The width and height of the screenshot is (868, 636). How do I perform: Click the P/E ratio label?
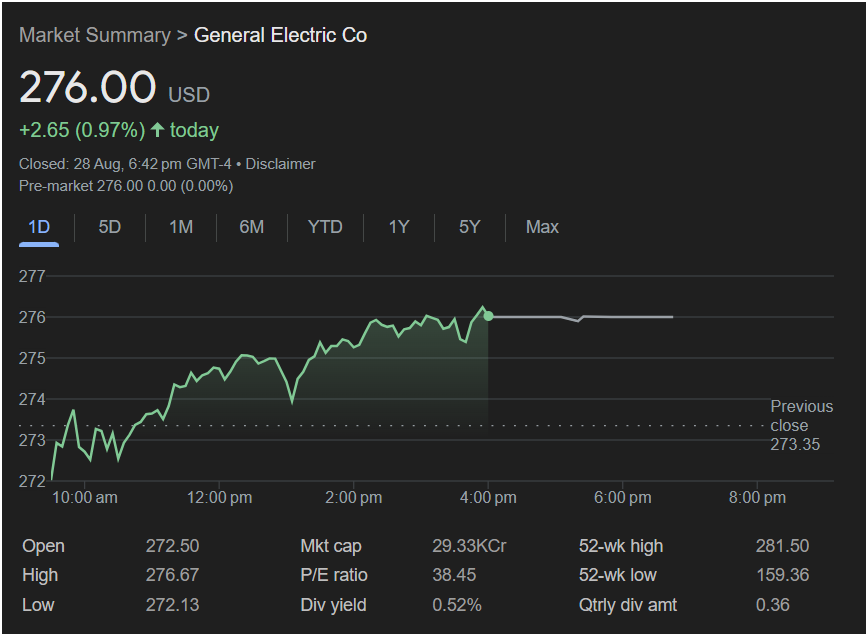tap(334, 575)
